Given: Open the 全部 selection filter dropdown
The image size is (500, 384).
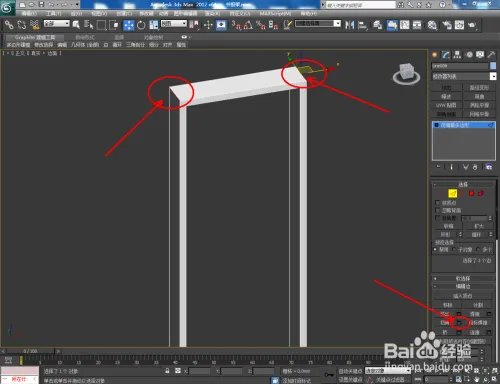Looking at the screenshot, I should [57, 24].
